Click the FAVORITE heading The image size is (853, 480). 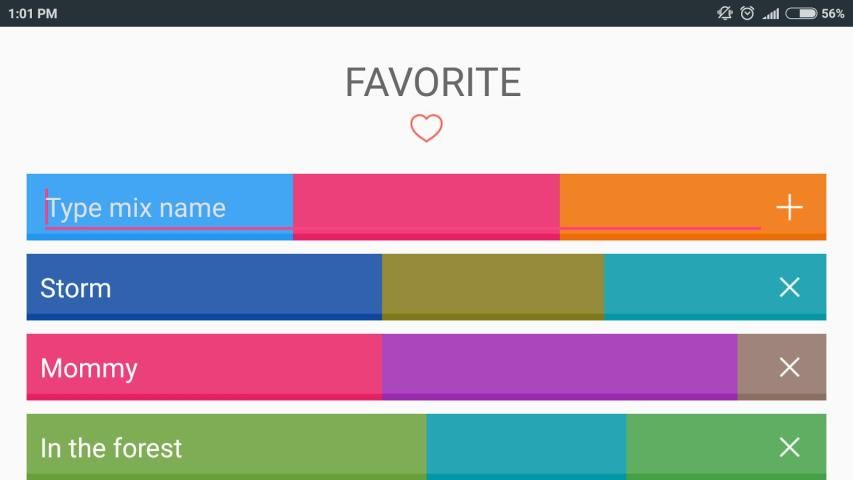(433, 83)
